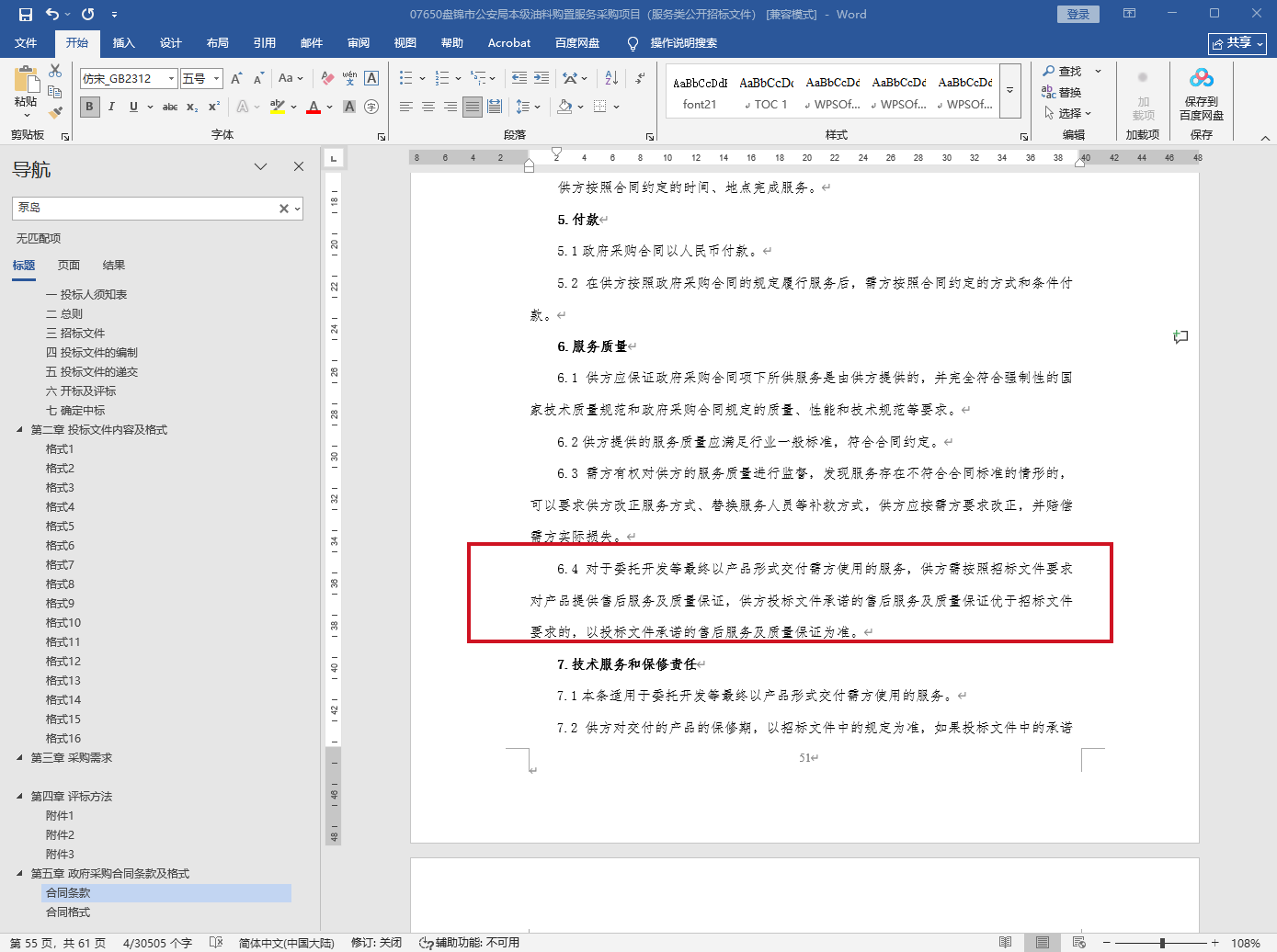Viewport: 1277px width, 952px height.
Task: Click the Cut scissors icon
Action: 55,71
